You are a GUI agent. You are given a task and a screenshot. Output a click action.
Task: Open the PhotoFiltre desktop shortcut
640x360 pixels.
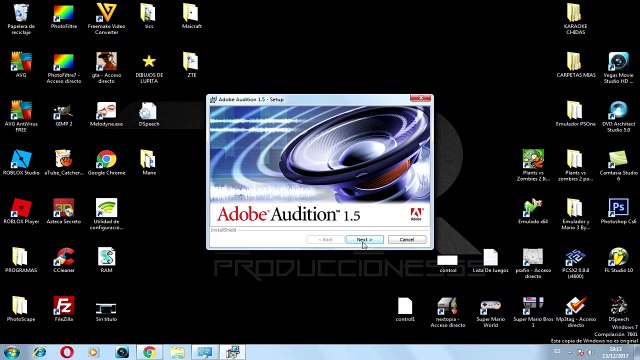tap(64, 16)
